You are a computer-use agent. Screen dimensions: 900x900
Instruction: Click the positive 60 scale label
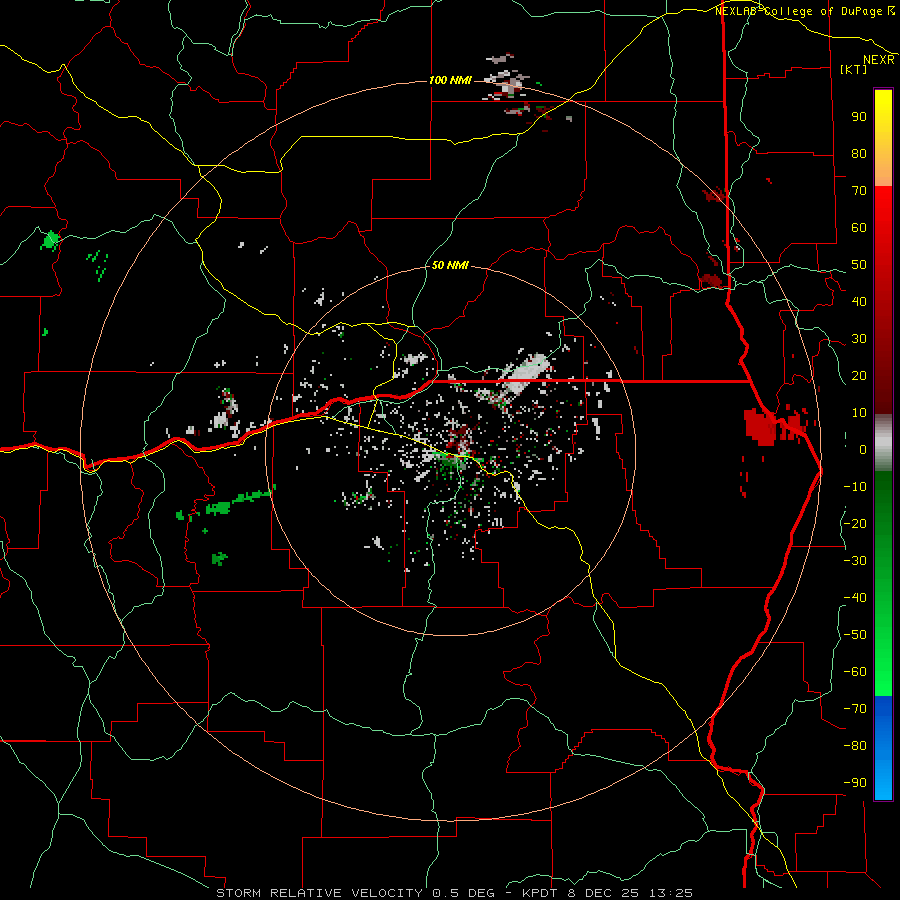(859, 227)
